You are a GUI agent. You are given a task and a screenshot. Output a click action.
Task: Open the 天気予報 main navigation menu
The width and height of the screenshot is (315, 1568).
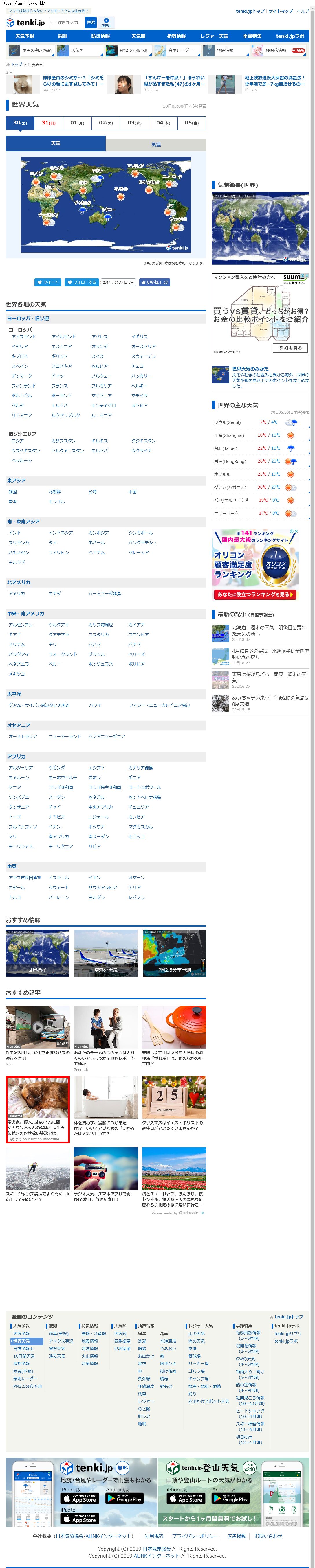point(24,36)
